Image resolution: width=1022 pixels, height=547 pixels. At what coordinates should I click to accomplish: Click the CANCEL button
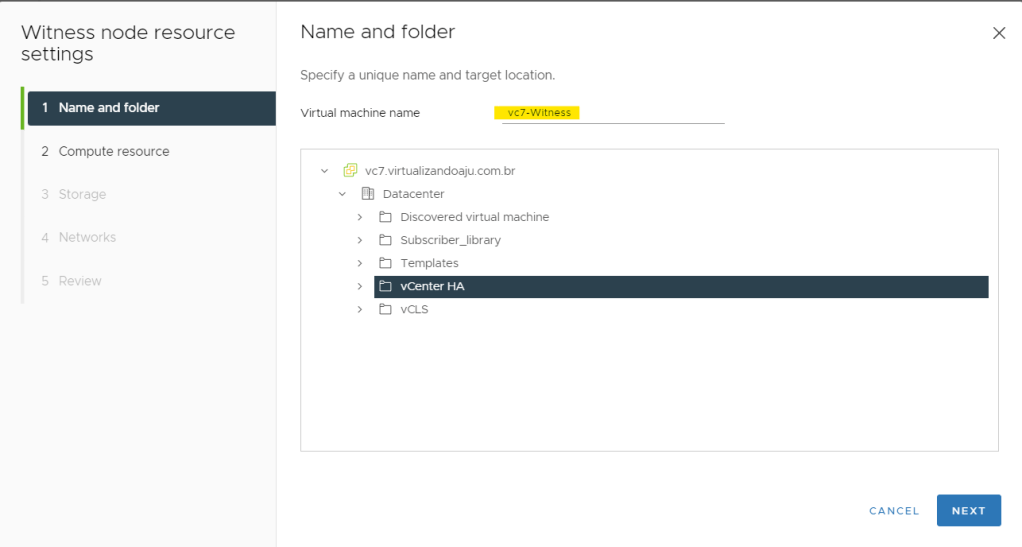click(x=893, y=511)
